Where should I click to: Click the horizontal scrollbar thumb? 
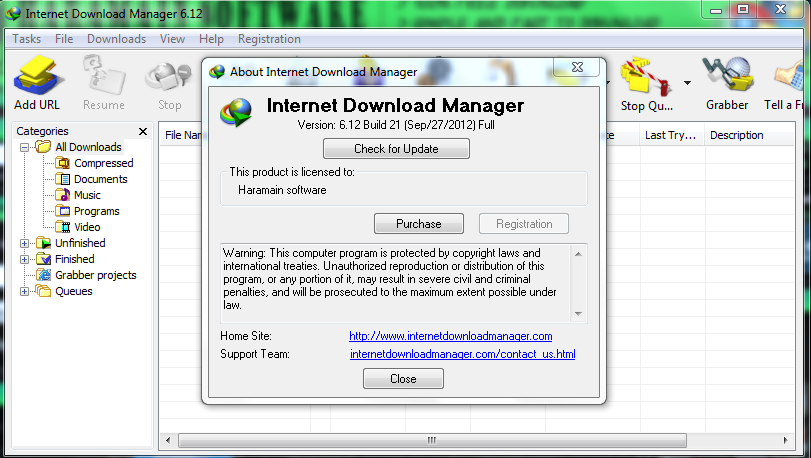tap(432, 440)
